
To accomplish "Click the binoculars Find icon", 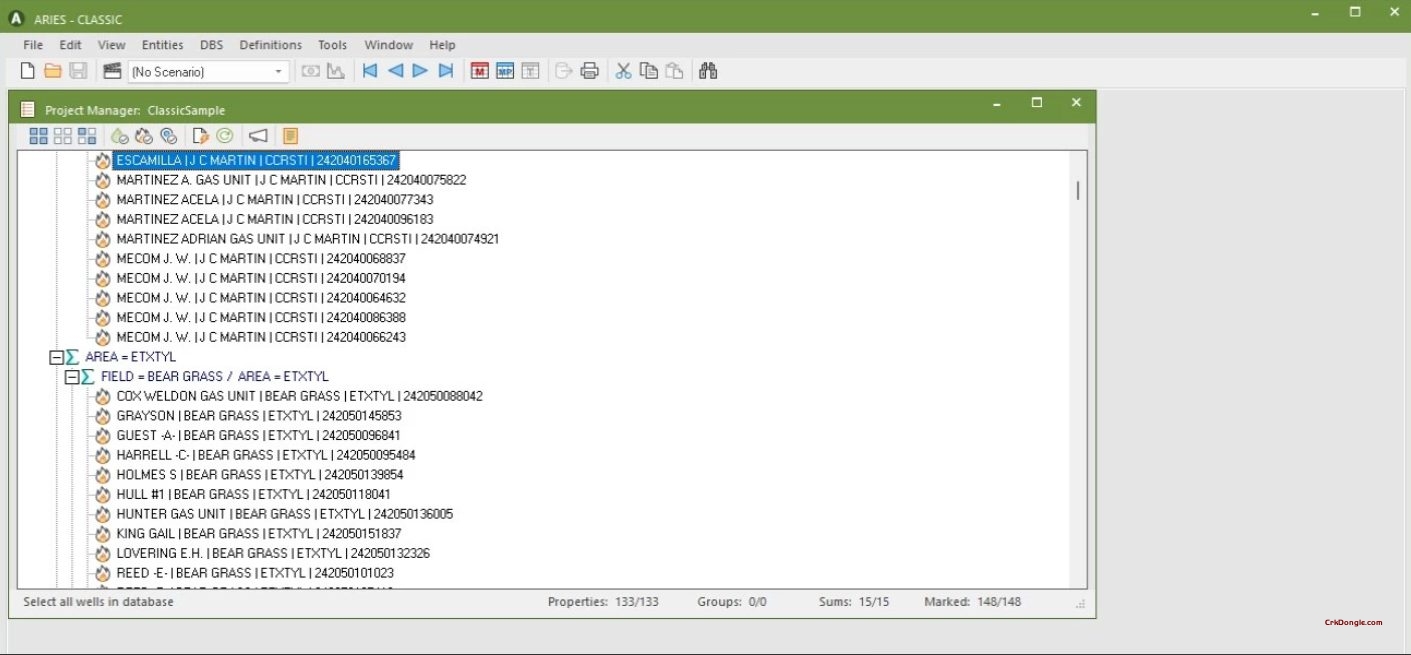I will [709, 71].
